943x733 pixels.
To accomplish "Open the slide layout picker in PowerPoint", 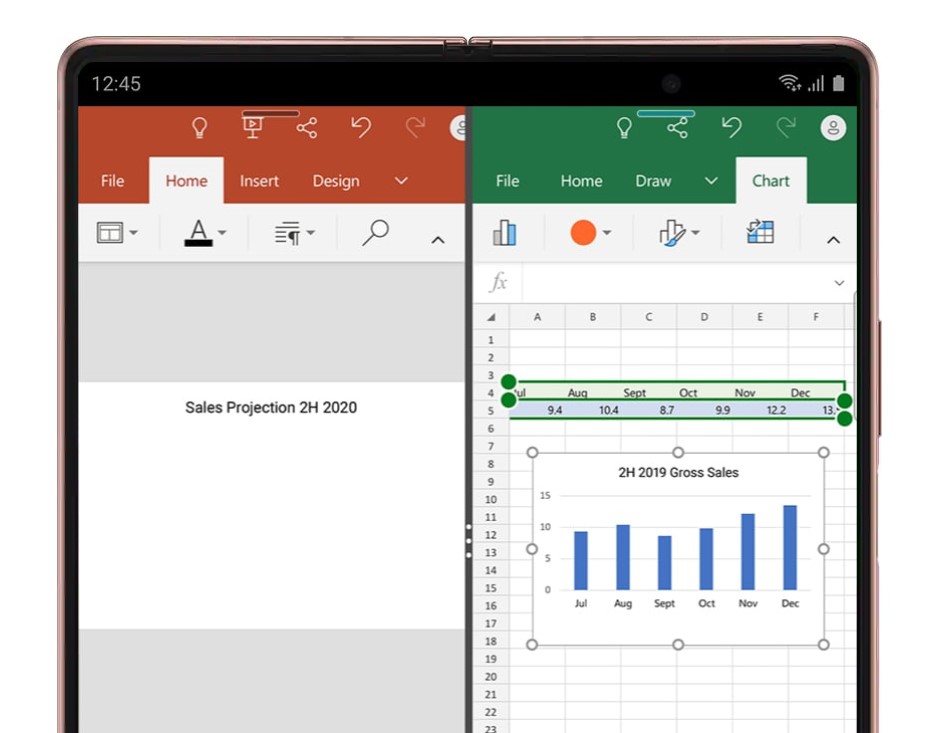I will click(x=110, y=232).
